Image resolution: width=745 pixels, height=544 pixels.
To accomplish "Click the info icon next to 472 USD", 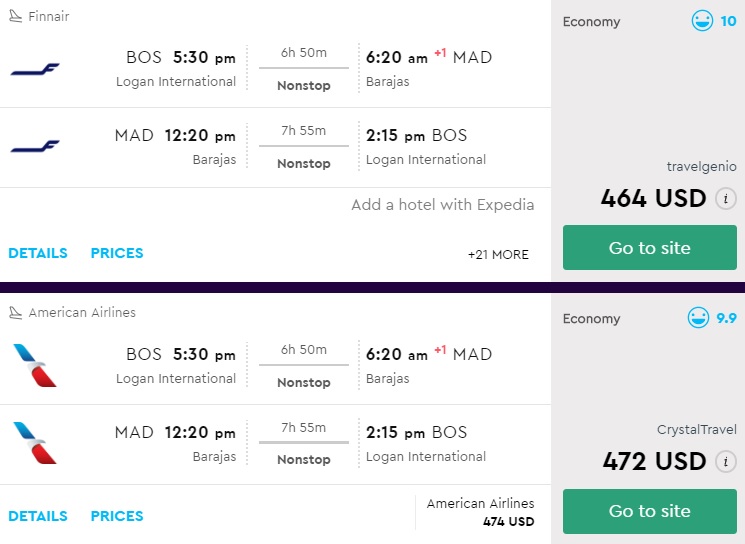I will click(x=726, y=461).
